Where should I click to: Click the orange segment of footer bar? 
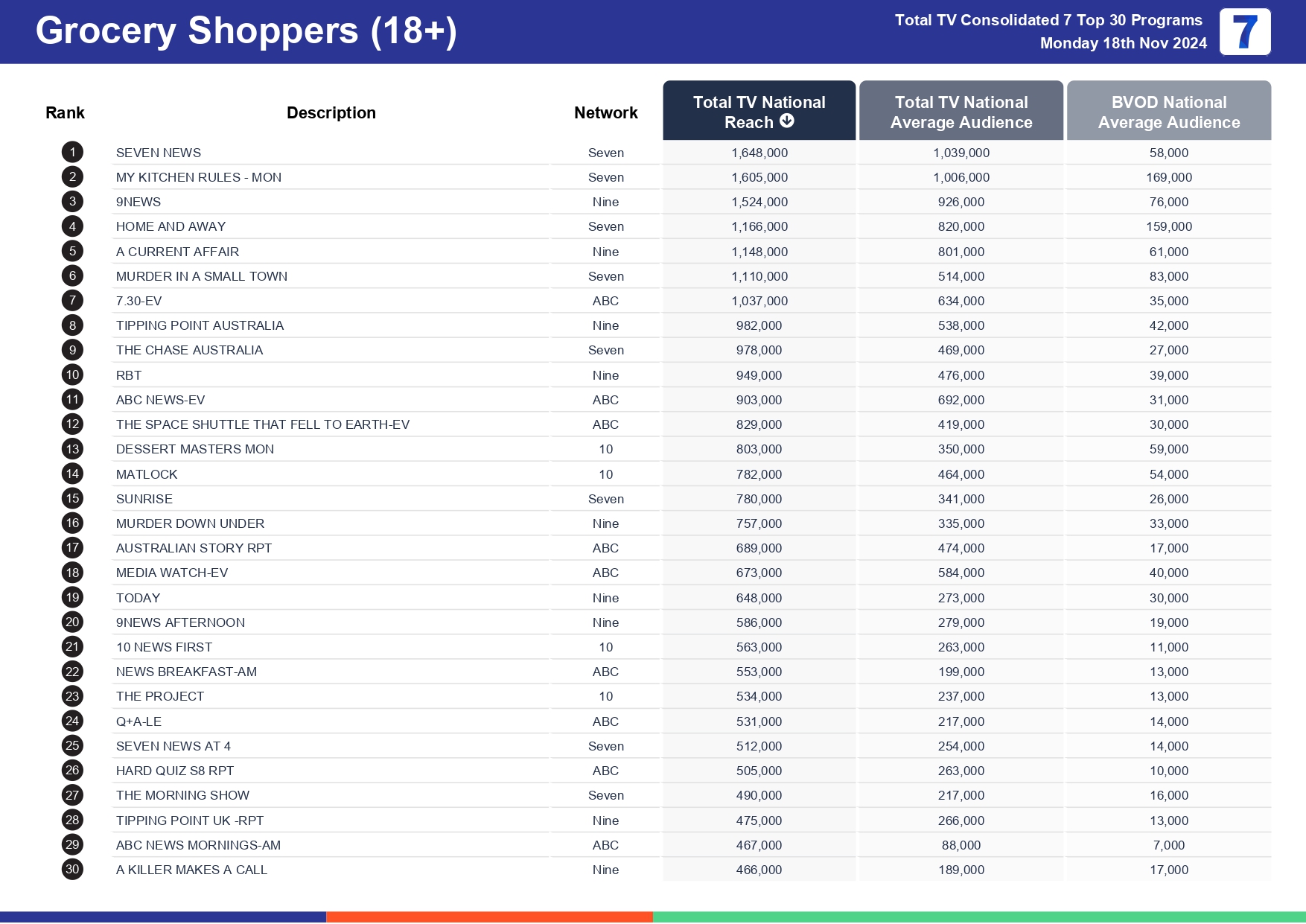[489, 917]
